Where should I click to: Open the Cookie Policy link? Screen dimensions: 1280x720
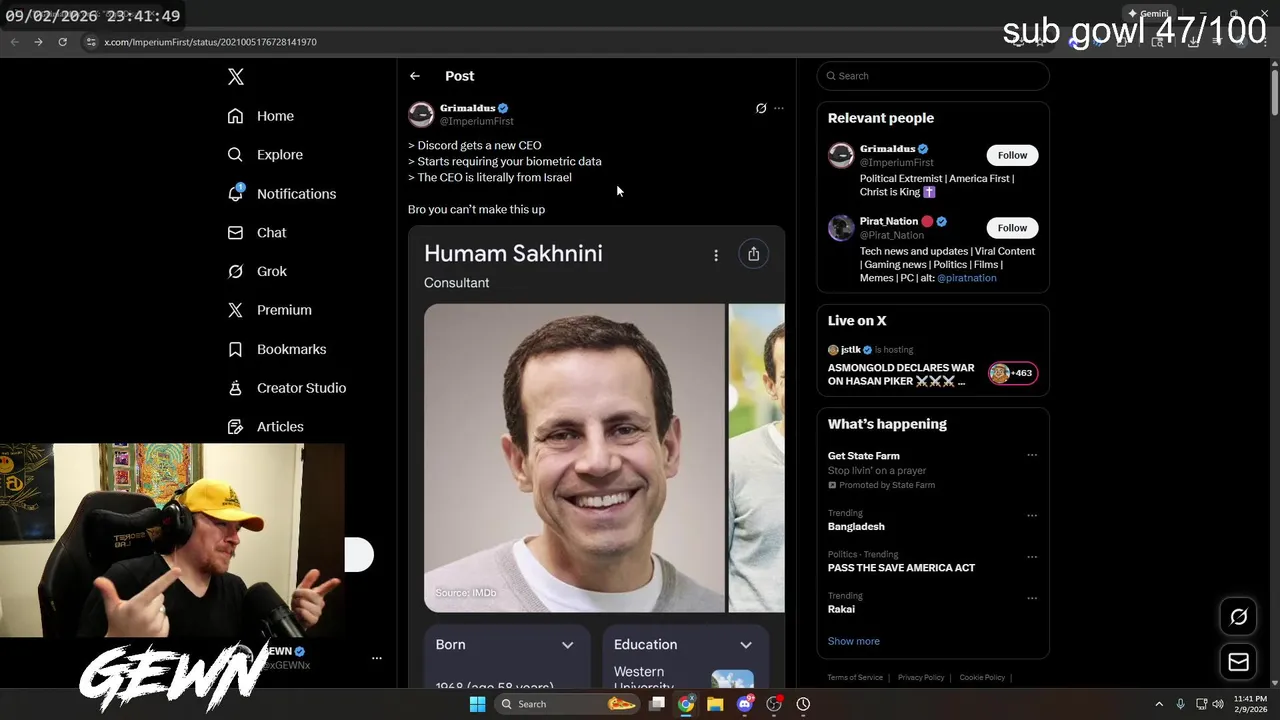click(982, 677)
